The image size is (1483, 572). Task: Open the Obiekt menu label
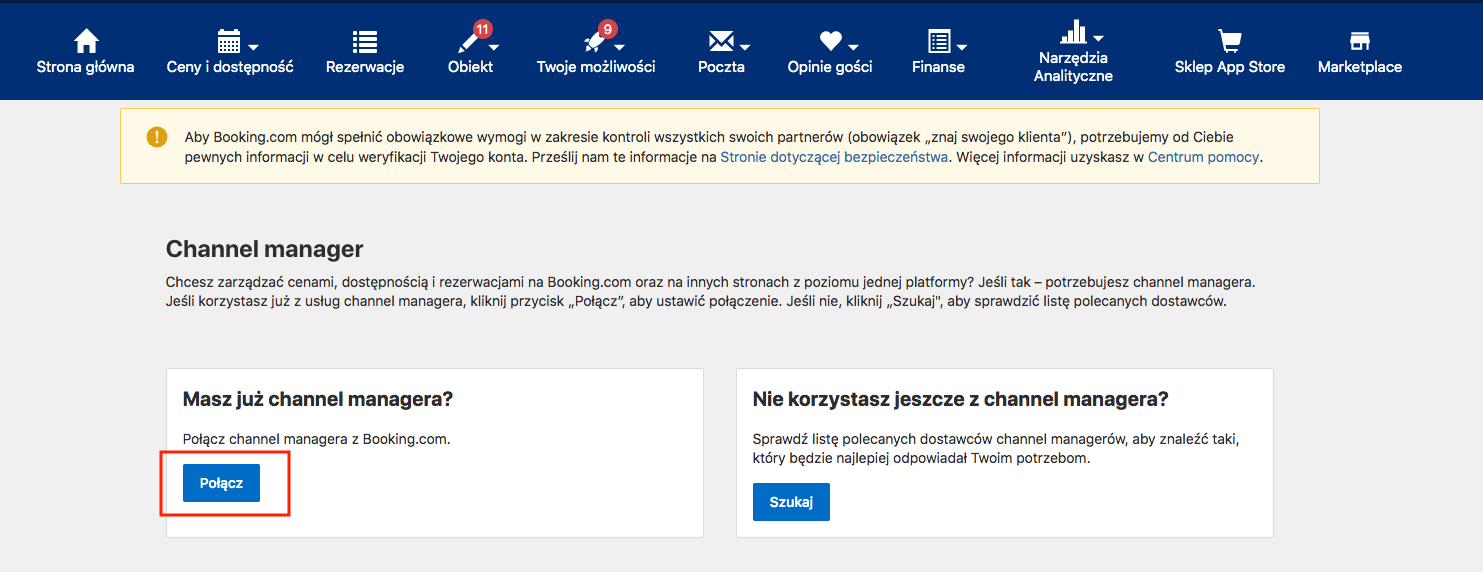tap(471, 67)
